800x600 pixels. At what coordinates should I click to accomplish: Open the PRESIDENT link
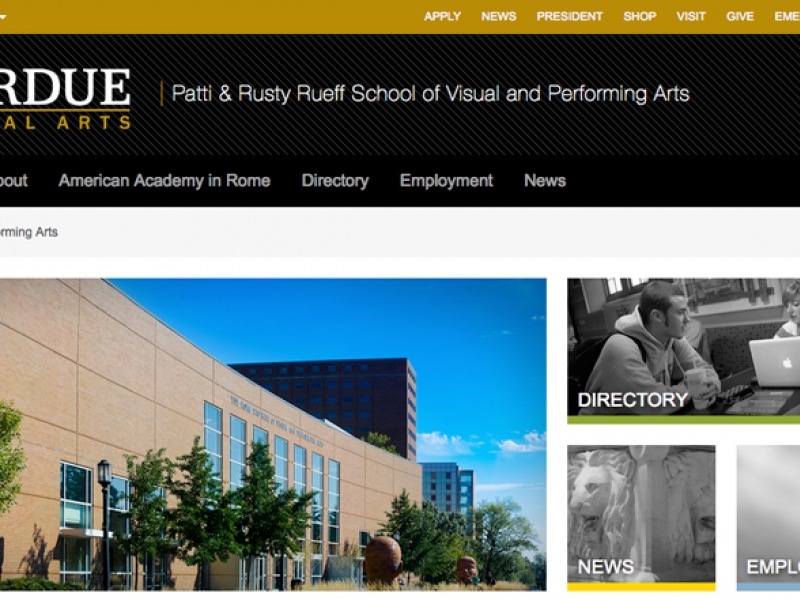click(x=569, y=16)
